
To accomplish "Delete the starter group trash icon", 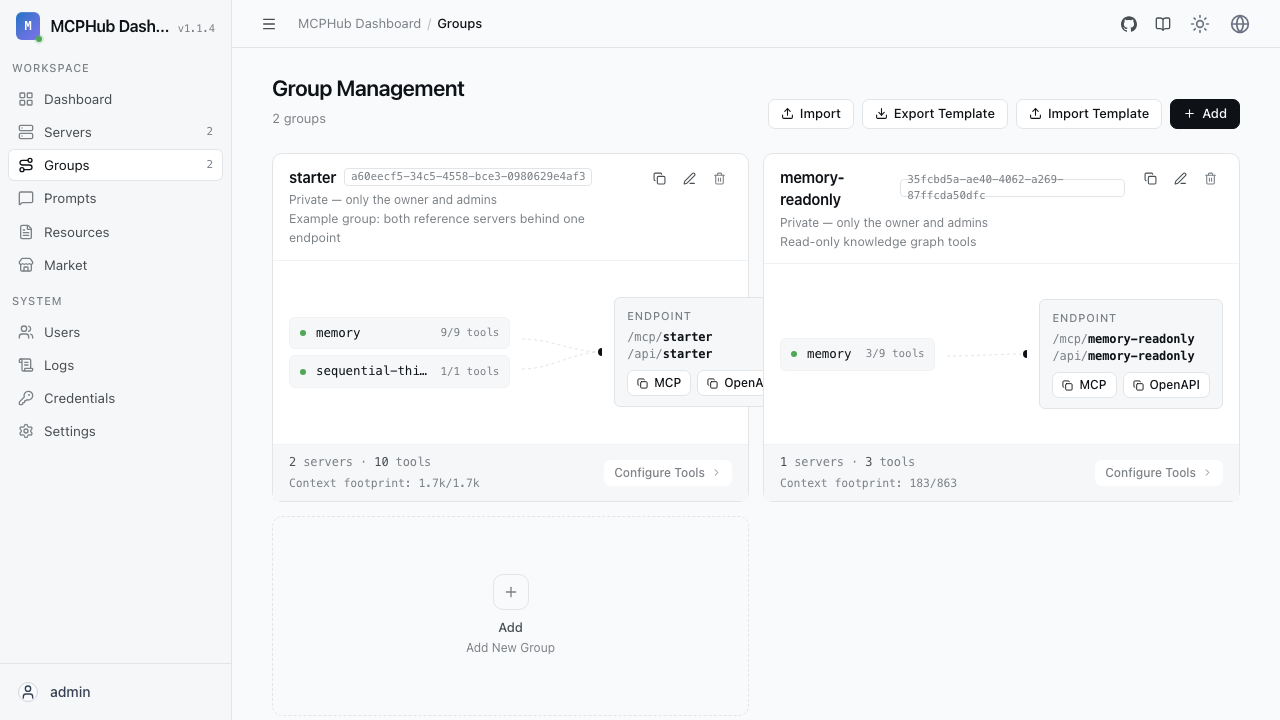I will tap(719, 179).
